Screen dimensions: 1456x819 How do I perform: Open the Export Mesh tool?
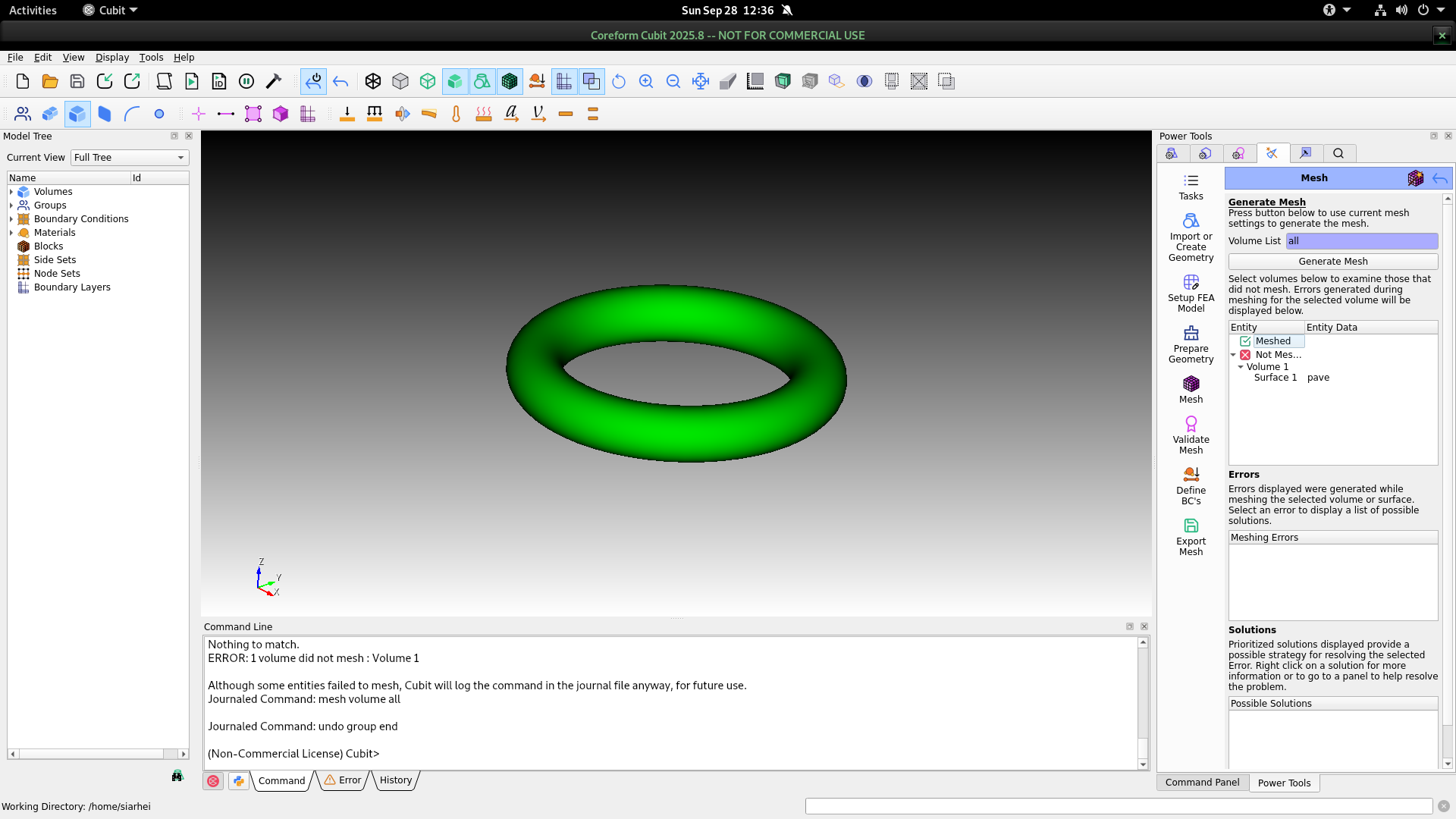pyautogui.click(x=1191, y=536)
